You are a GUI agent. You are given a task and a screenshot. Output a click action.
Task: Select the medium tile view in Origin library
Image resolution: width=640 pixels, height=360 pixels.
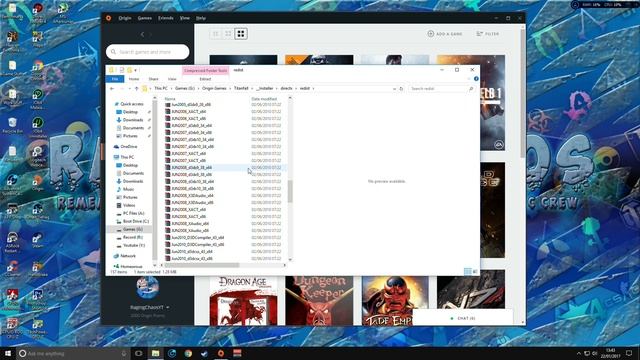228,34
